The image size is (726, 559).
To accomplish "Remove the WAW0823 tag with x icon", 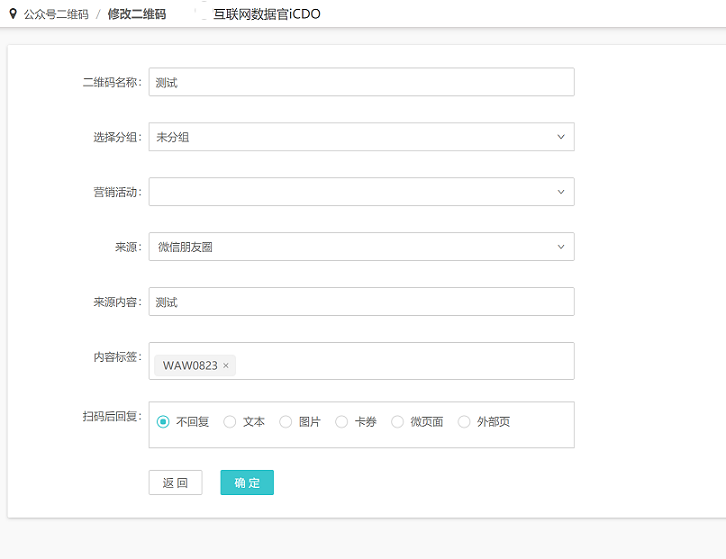I will pos(226,366).
